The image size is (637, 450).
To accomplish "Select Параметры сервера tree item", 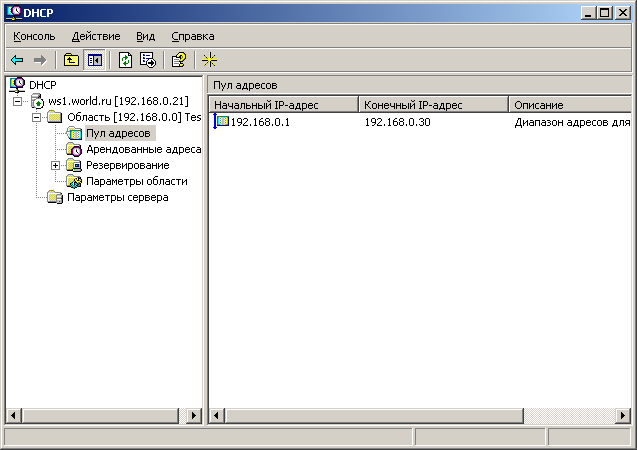I will [117, 197].
